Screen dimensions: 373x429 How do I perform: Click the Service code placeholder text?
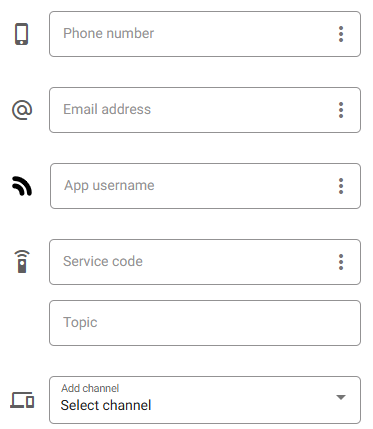[103, 261]
